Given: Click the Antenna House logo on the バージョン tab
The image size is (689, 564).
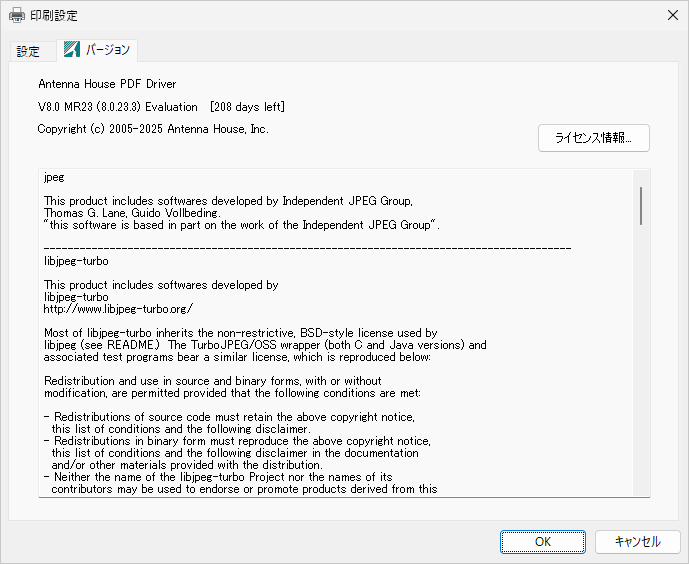Looking at the screenshot, I should pyautogui.click(x=72, y=50).
